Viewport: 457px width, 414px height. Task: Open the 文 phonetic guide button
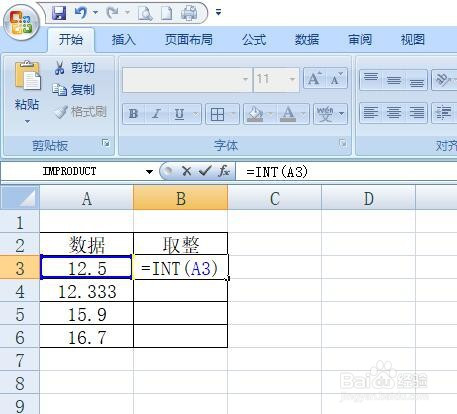(325, 114)
